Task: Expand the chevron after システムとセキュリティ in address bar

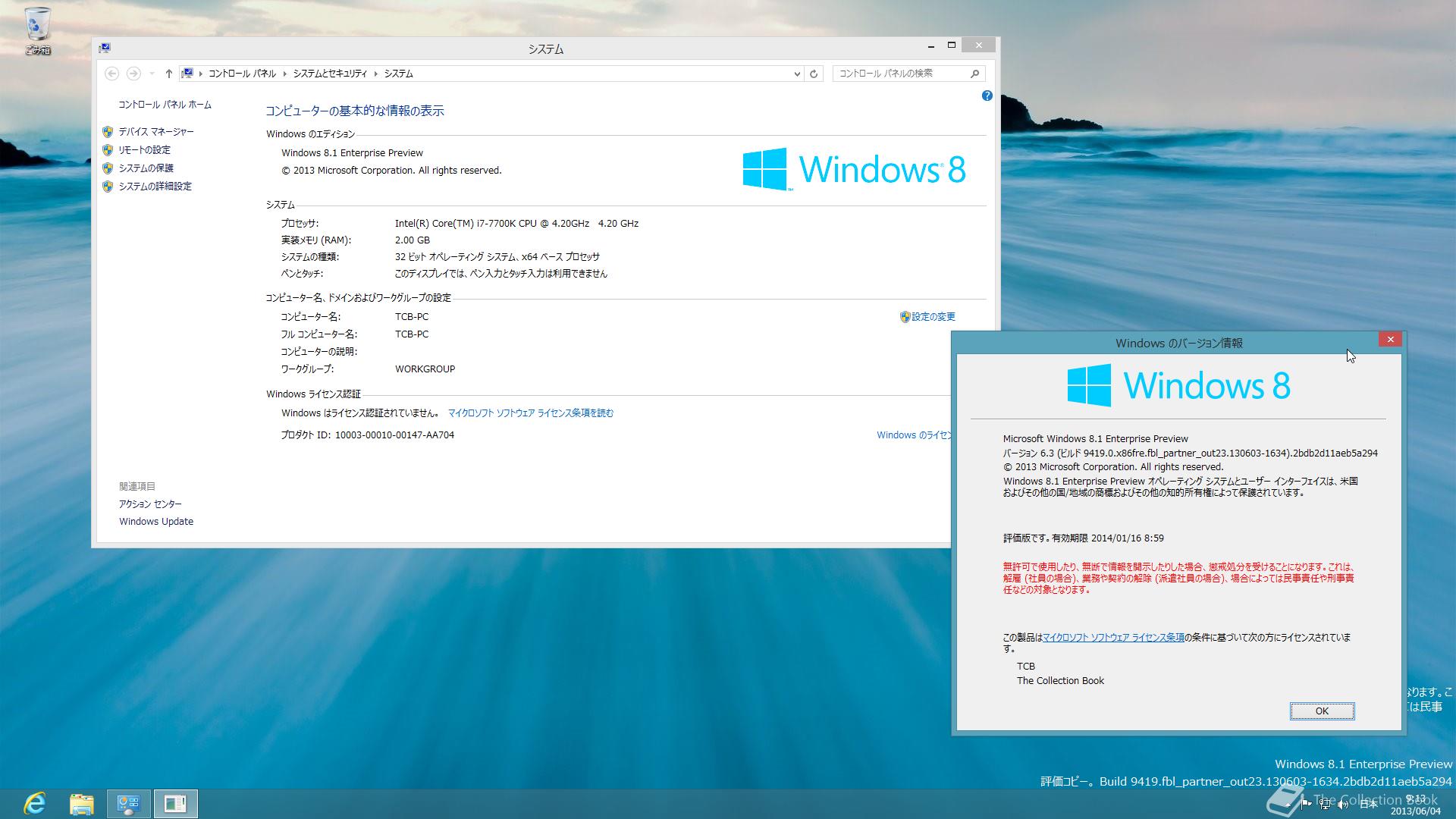Action: 375,74
